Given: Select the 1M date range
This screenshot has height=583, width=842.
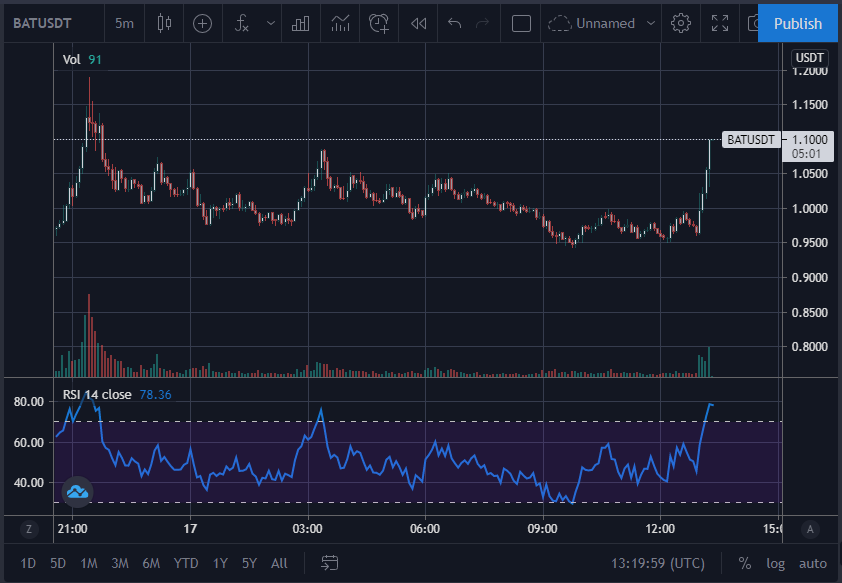Looking at the screenshot, I should point(89,563).
